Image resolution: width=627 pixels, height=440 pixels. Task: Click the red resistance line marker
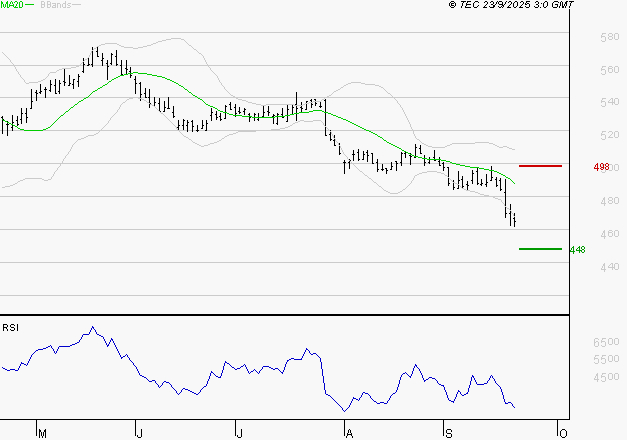pos(540,165)
